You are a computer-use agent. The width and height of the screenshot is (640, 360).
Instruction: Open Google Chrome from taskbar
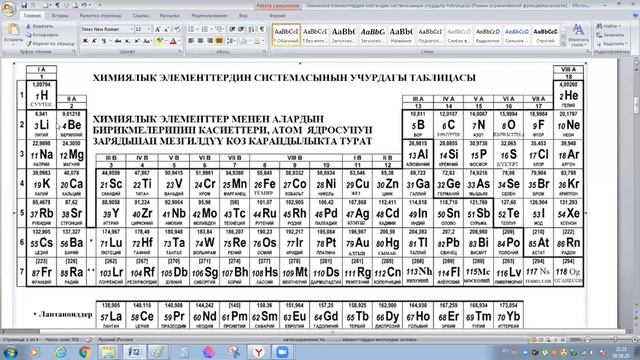click(85, 352)
